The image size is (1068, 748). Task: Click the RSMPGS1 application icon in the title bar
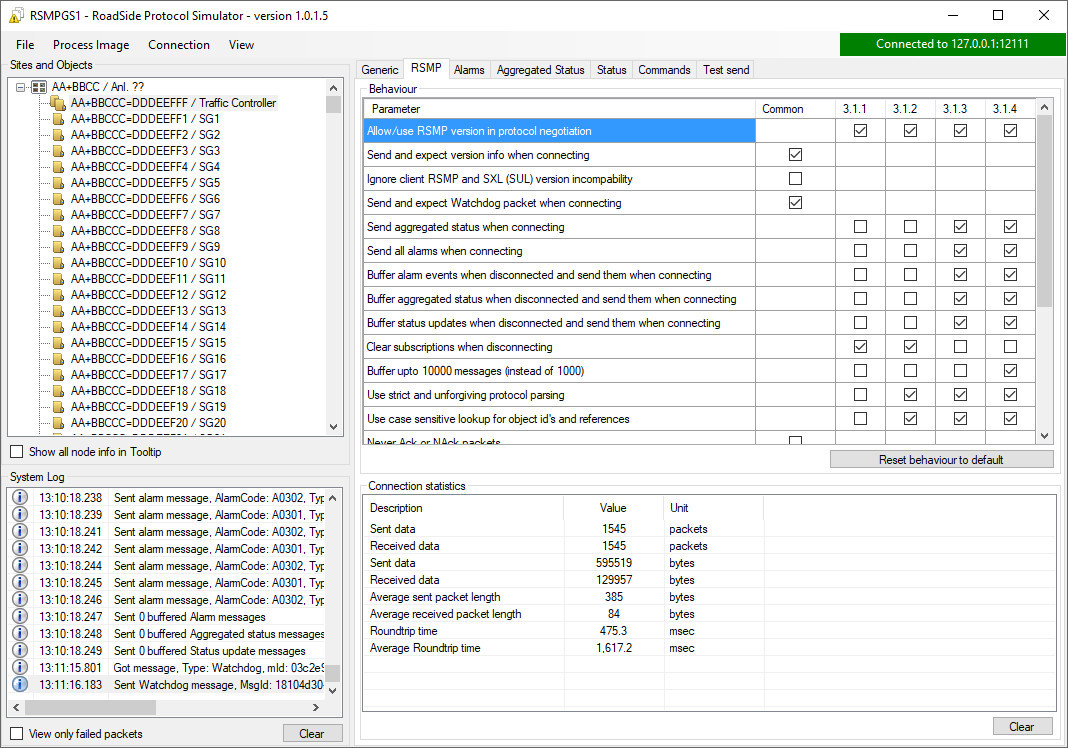pyautogui.click(x=16, y=16)
